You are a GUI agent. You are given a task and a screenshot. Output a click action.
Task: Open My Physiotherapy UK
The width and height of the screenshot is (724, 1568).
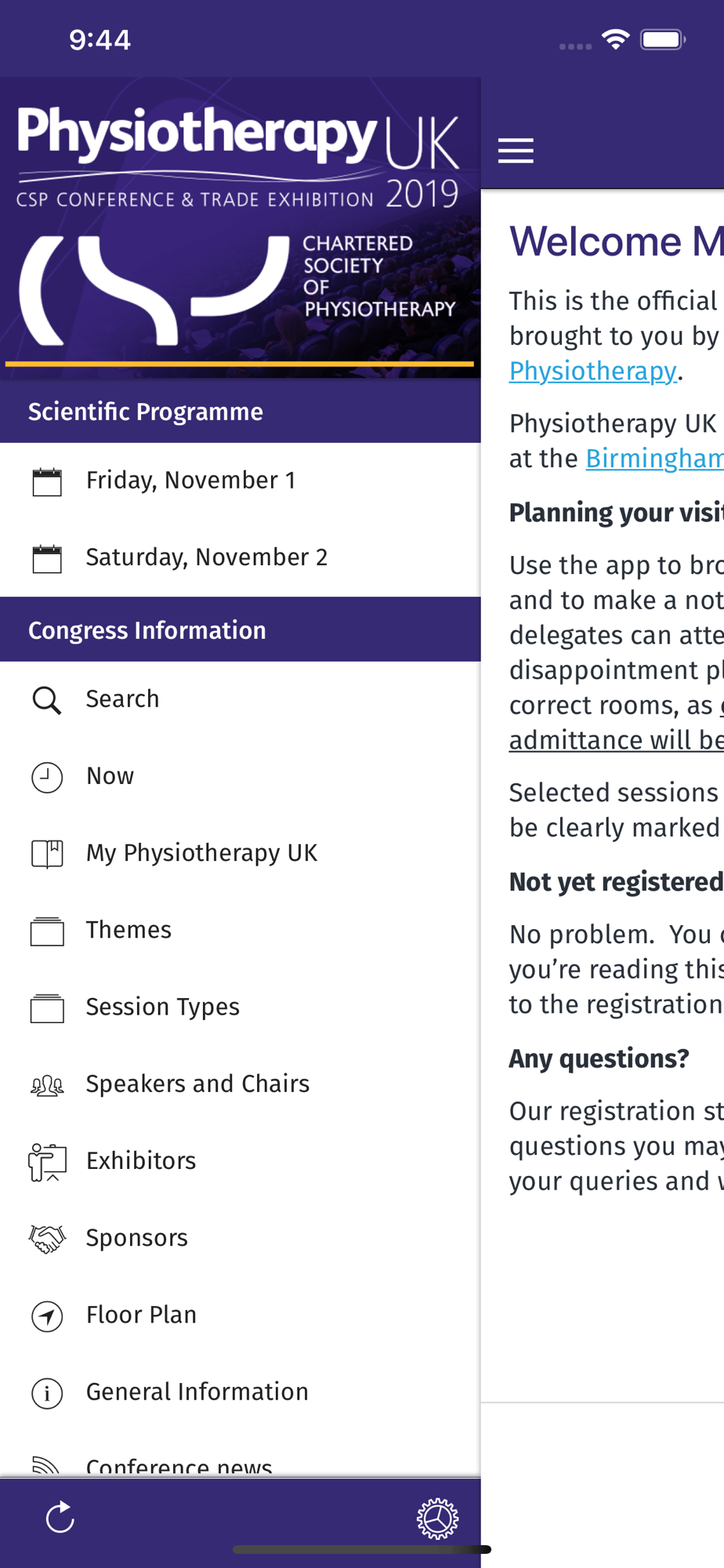(241, 853)
